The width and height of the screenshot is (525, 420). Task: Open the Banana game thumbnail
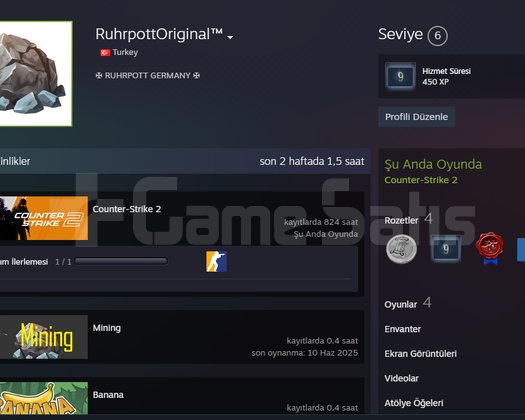44,398
